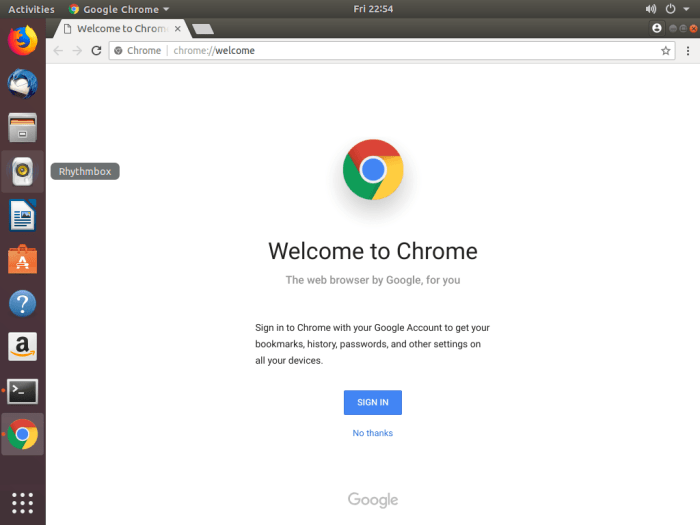Reload the welcome page

point(96,50)
